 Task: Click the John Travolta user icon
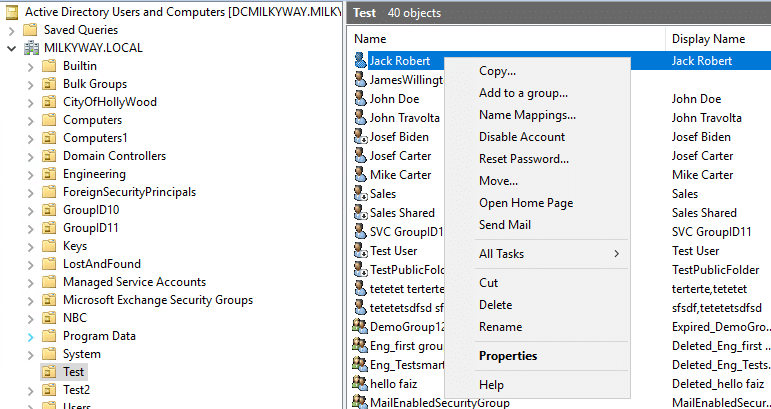coord(360,117)
